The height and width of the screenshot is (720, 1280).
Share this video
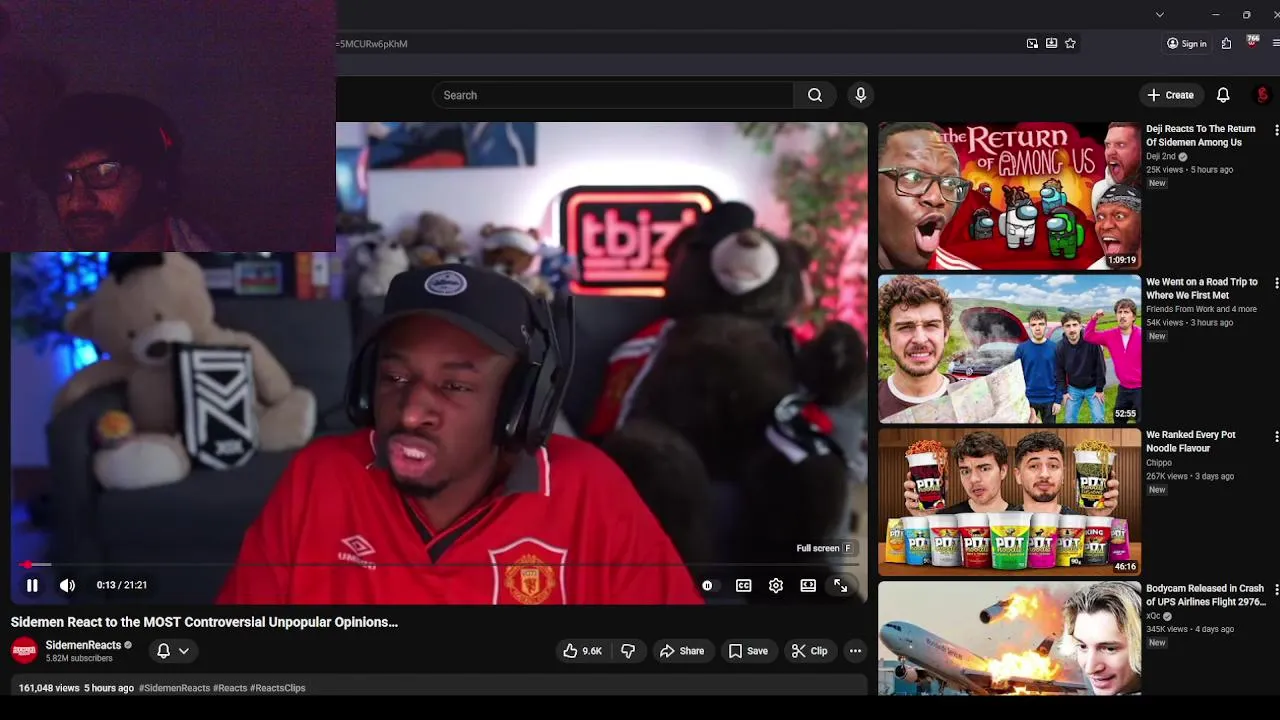pyautogui.click(x=682, y=651)
